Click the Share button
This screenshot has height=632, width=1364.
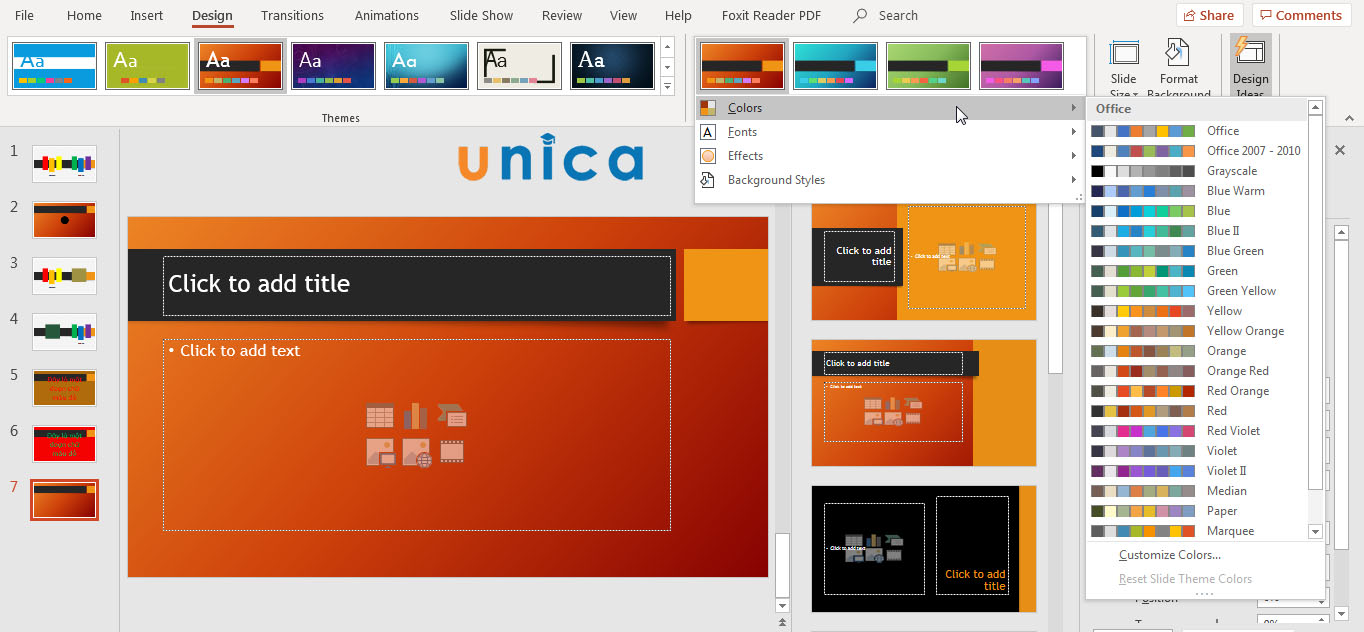coord(1209,15)
